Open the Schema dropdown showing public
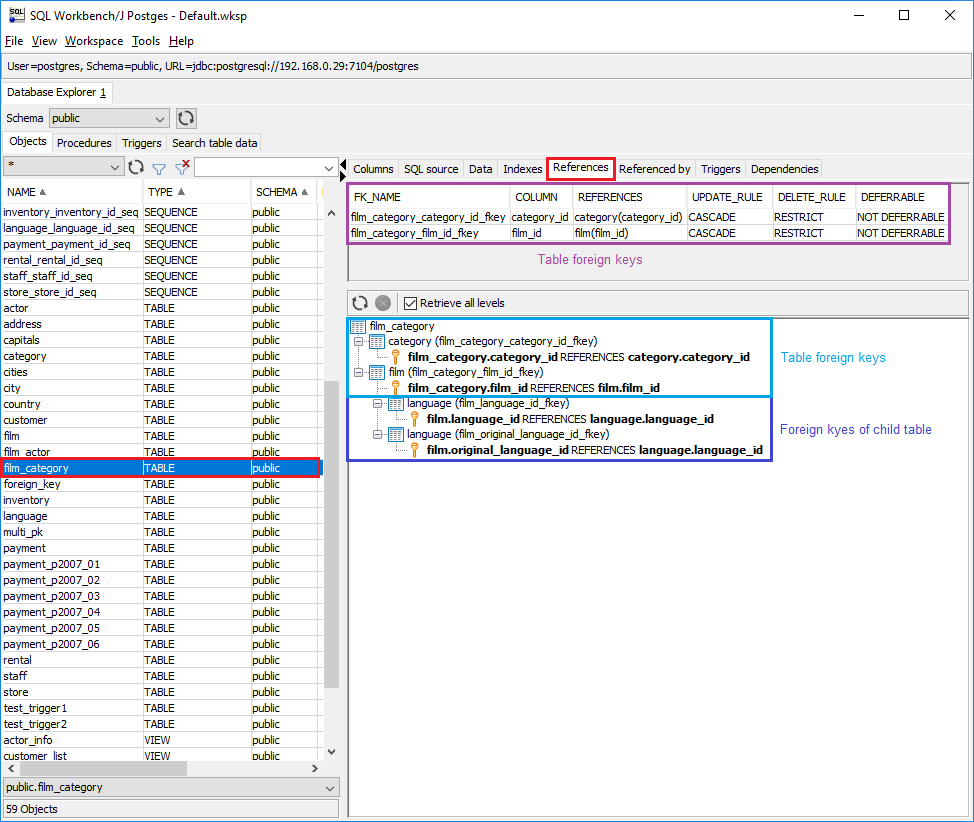Image resolution: width=974 pixels, height=822 pixels. point(109,118)
